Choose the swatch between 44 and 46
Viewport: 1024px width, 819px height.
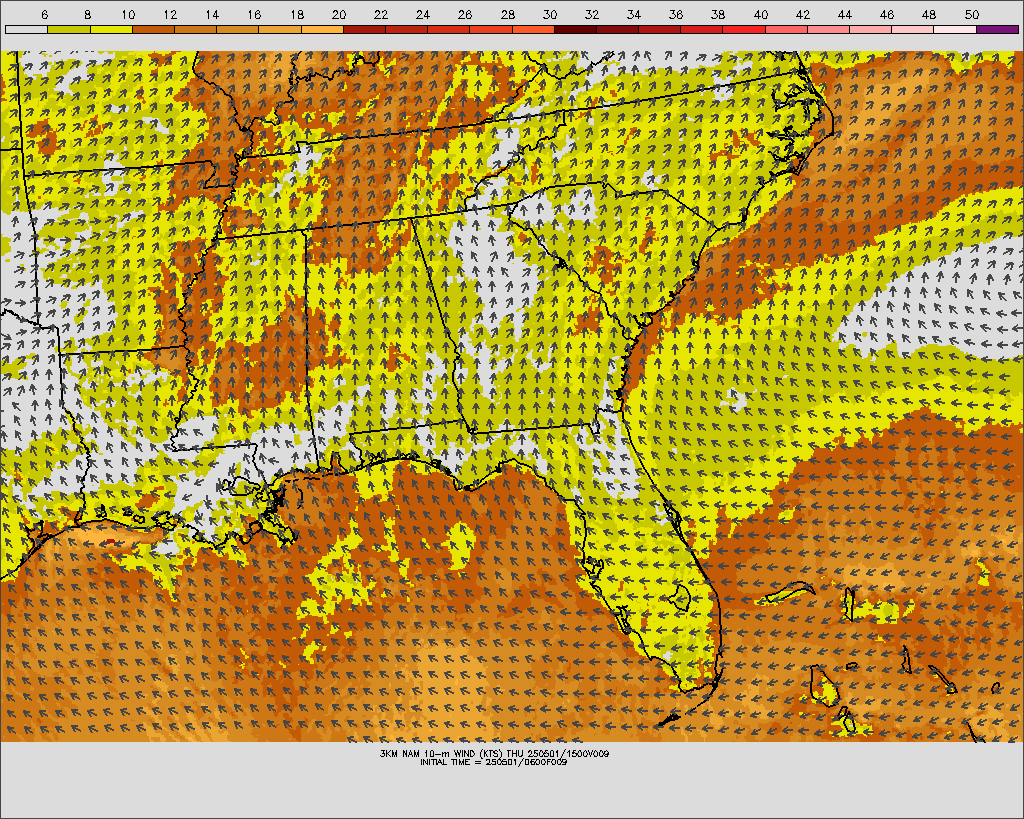point(871,29)
